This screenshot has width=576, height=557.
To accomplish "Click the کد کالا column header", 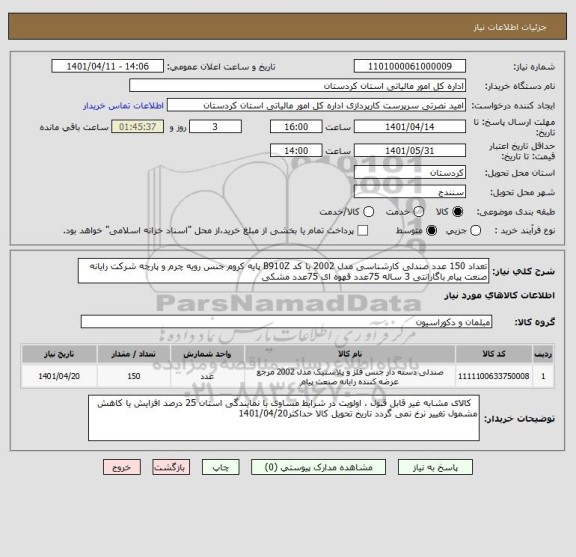I will click(494, 354).
